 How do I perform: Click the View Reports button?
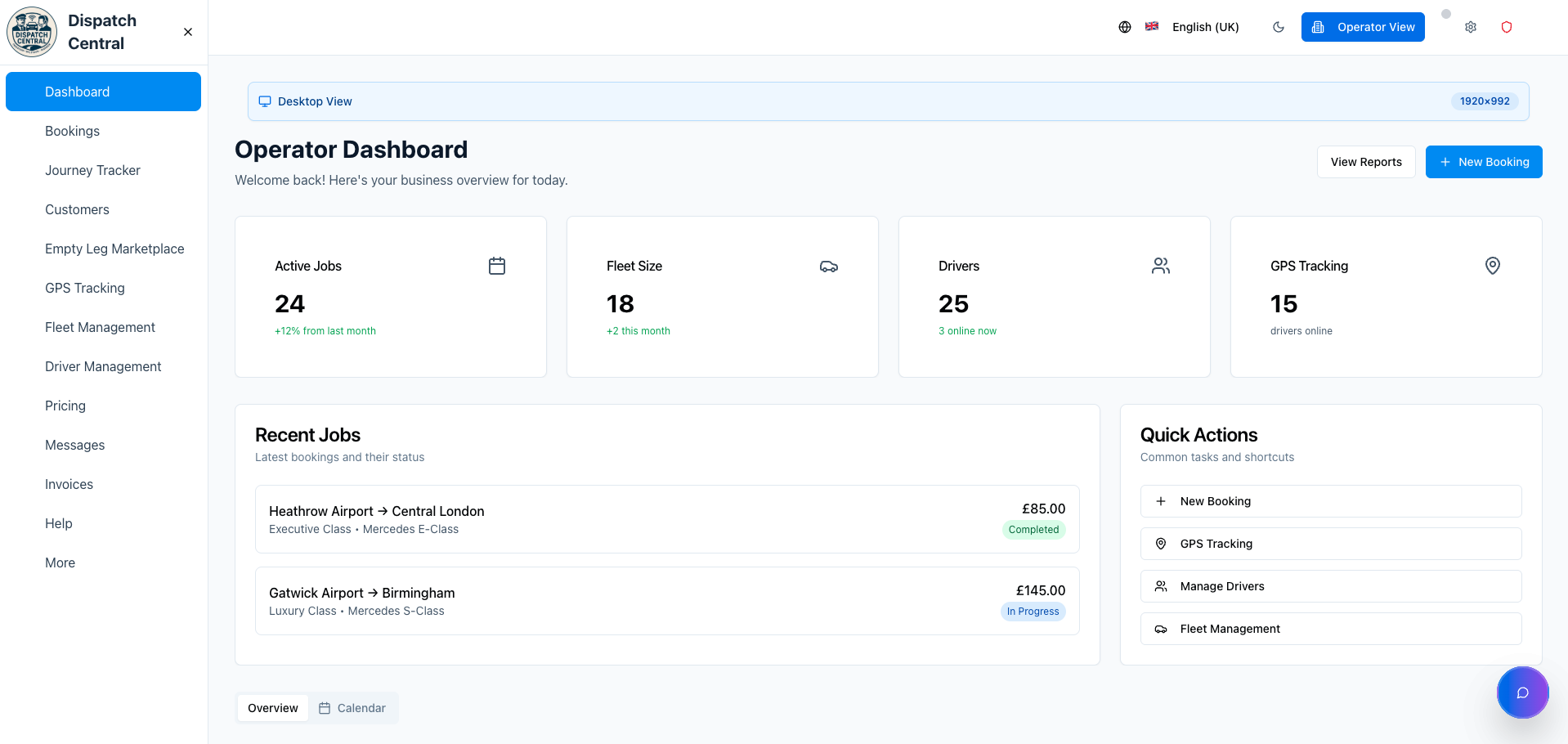click(x=1366, y=162)
